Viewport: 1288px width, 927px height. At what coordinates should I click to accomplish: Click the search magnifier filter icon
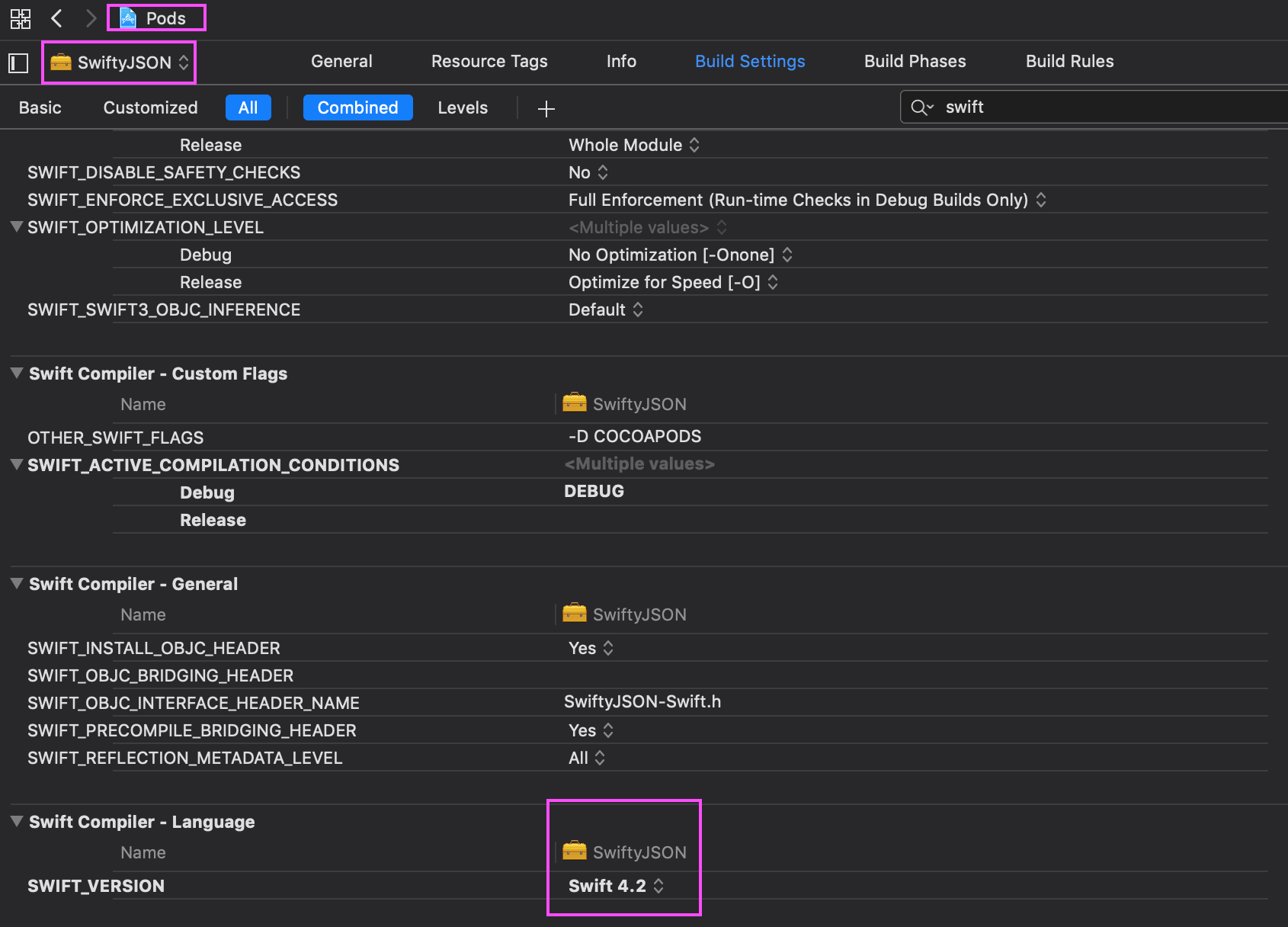[922, 107]
